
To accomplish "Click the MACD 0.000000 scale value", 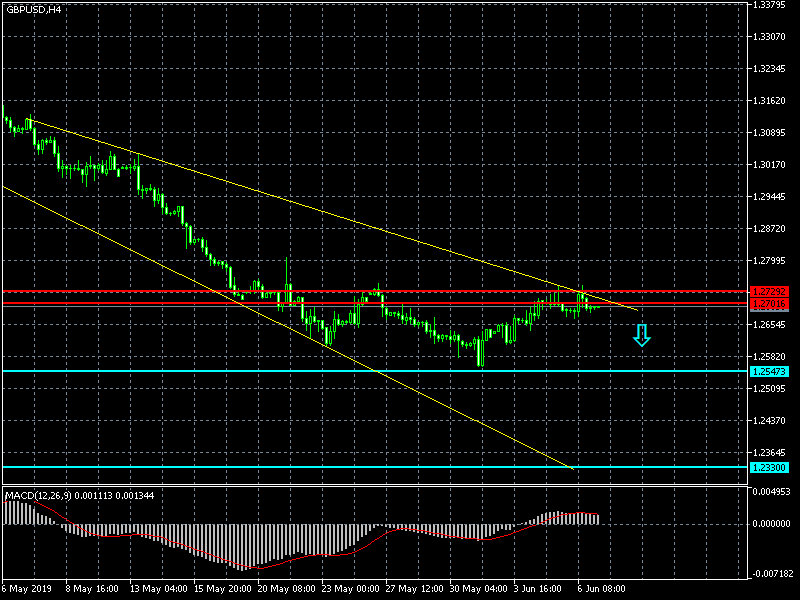I will [770, 523].
